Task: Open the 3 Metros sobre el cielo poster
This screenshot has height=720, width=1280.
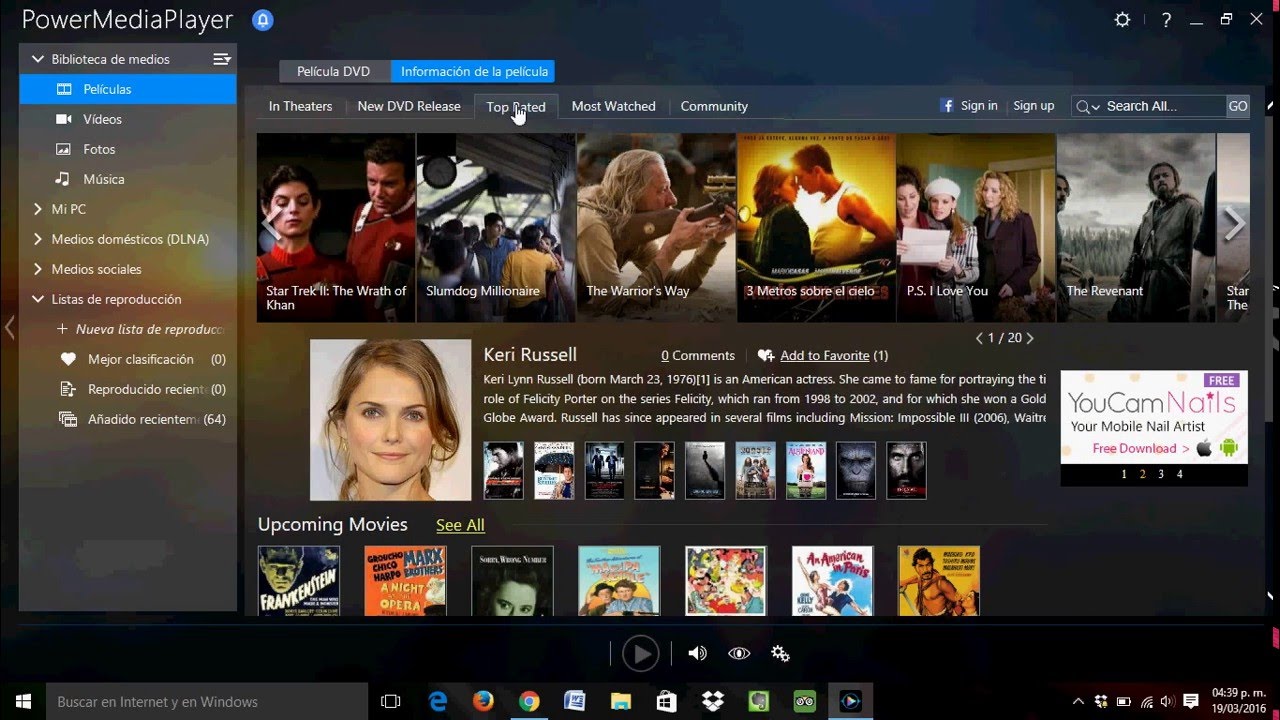Action: pos(816,227)
